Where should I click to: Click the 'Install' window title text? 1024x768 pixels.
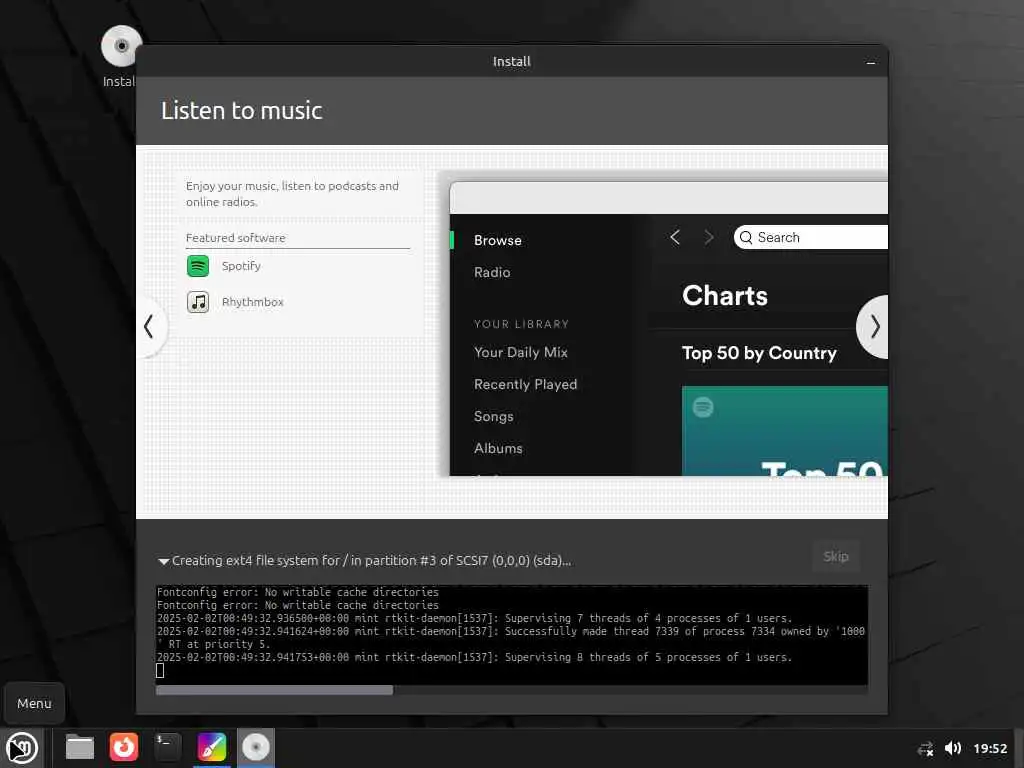pos(511,61)
